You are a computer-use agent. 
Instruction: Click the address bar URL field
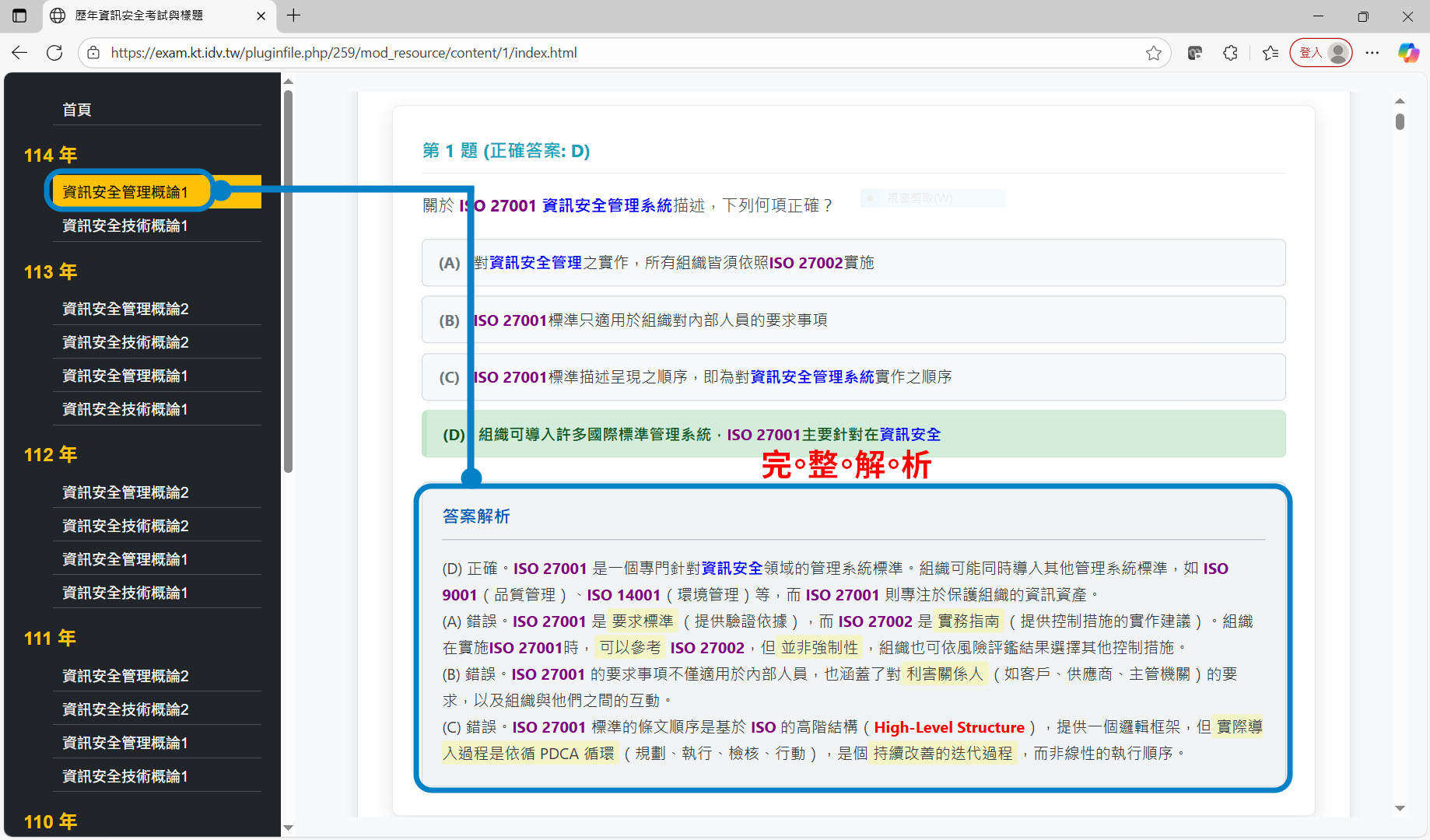622,53
